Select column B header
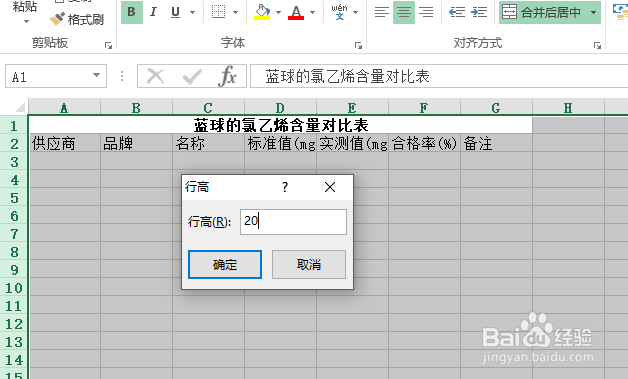 click(x=136, y=107)
